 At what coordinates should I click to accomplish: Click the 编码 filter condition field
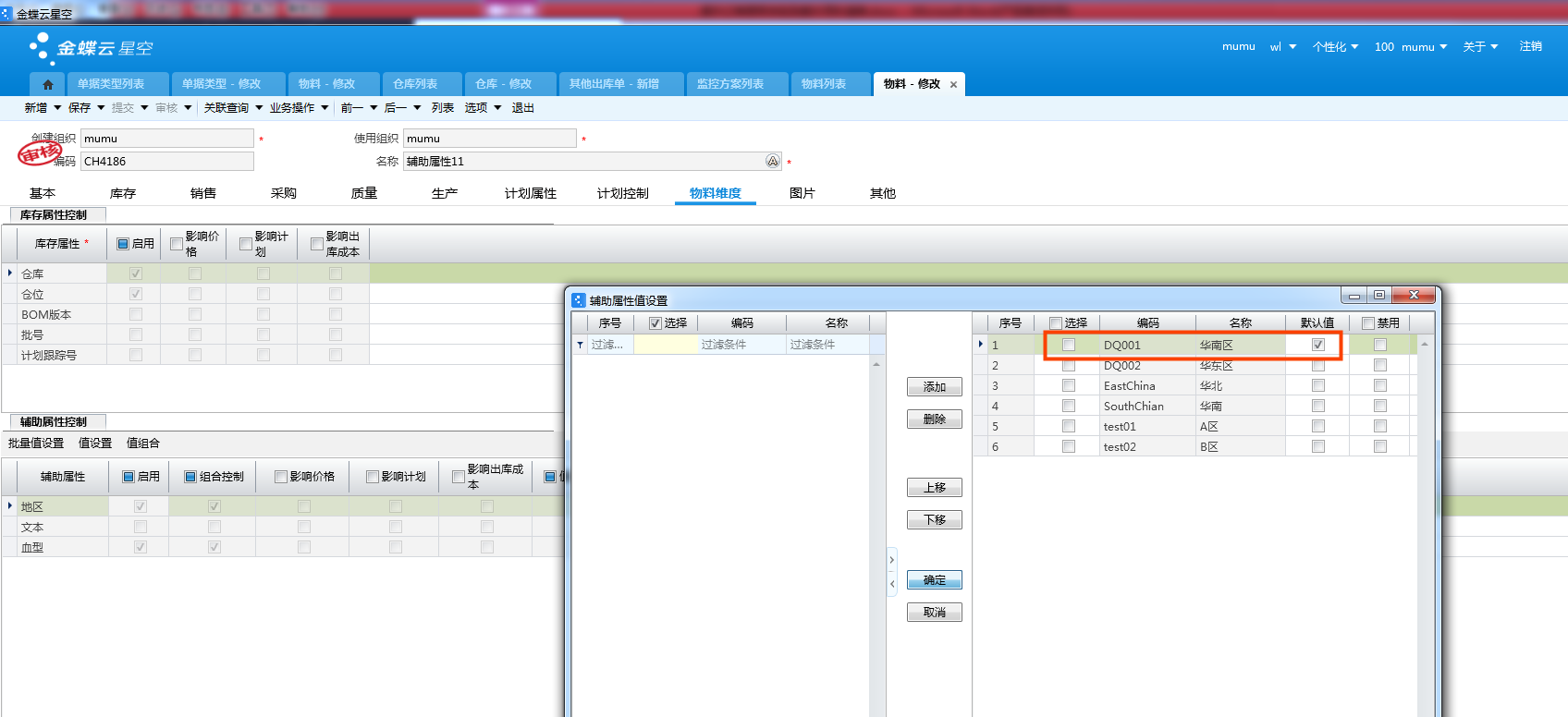[741, 345]
